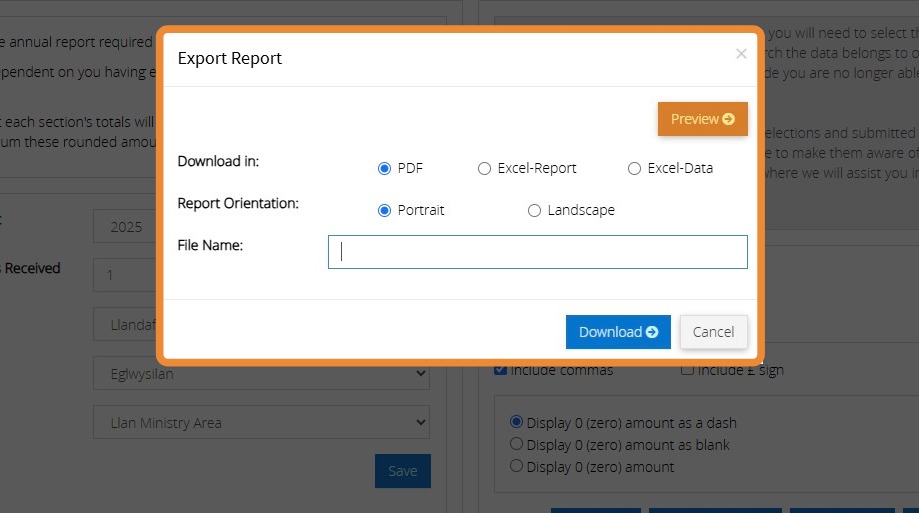Viewport: 919px width, 513px height.
Task: Toggle the Include commas checkbox
Action: [x=500, y=371]
